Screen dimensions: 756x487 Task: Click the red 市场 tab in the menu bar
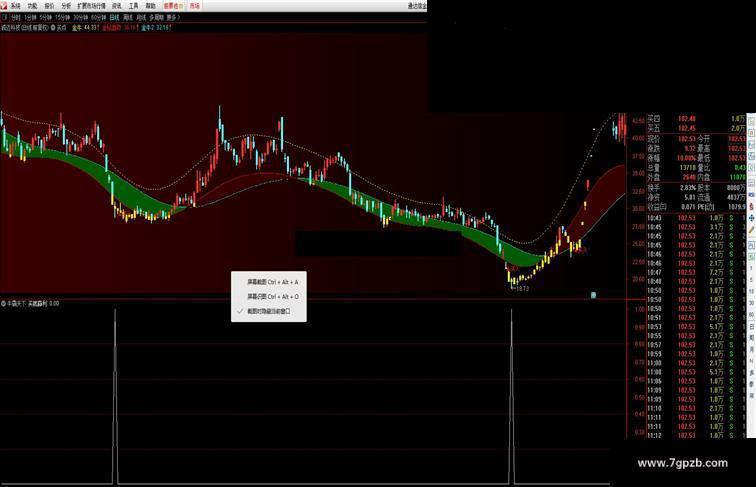point(194,6)
